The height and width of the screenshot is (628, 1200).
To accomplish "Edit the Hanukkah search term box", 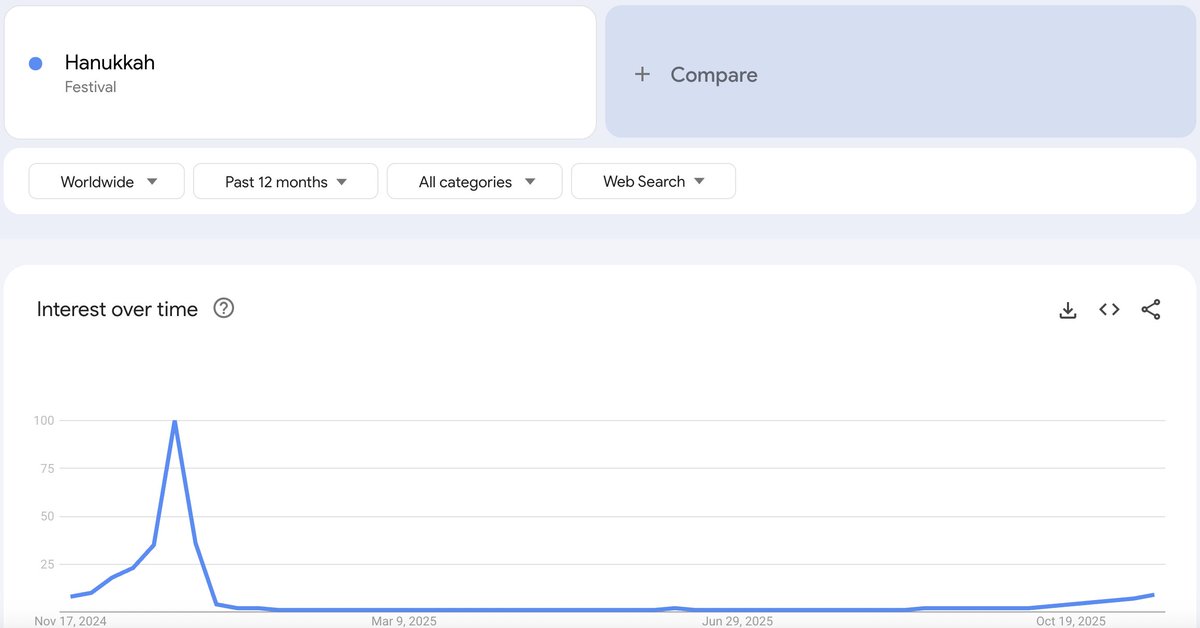I will click(x=300, y=72).
